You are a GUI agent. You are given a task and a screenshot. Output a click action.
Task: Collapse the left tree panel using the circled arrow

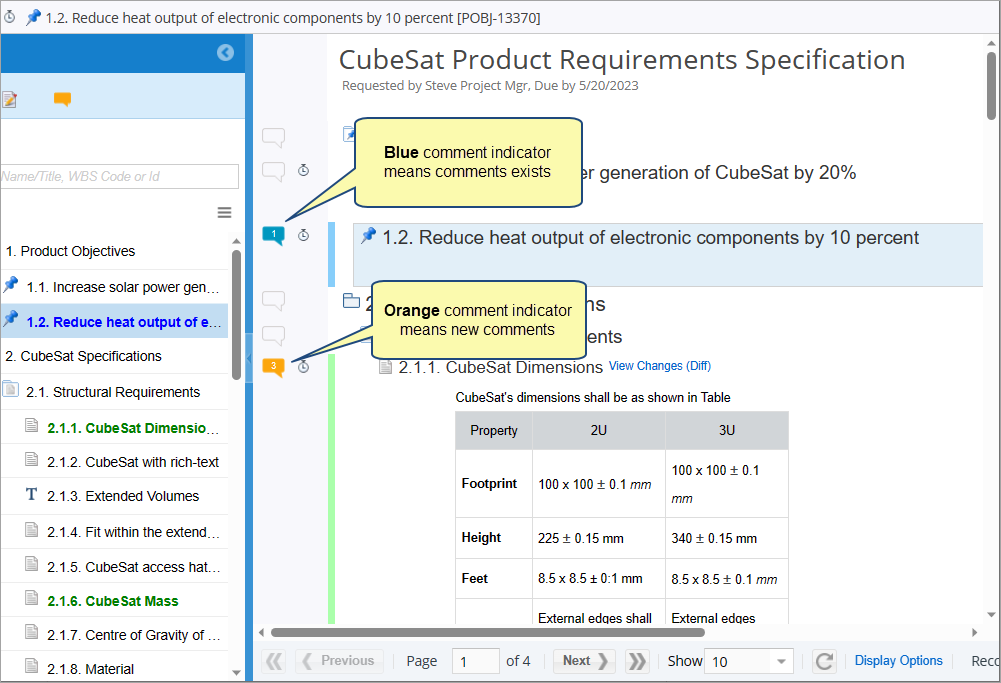click(225, 52)
